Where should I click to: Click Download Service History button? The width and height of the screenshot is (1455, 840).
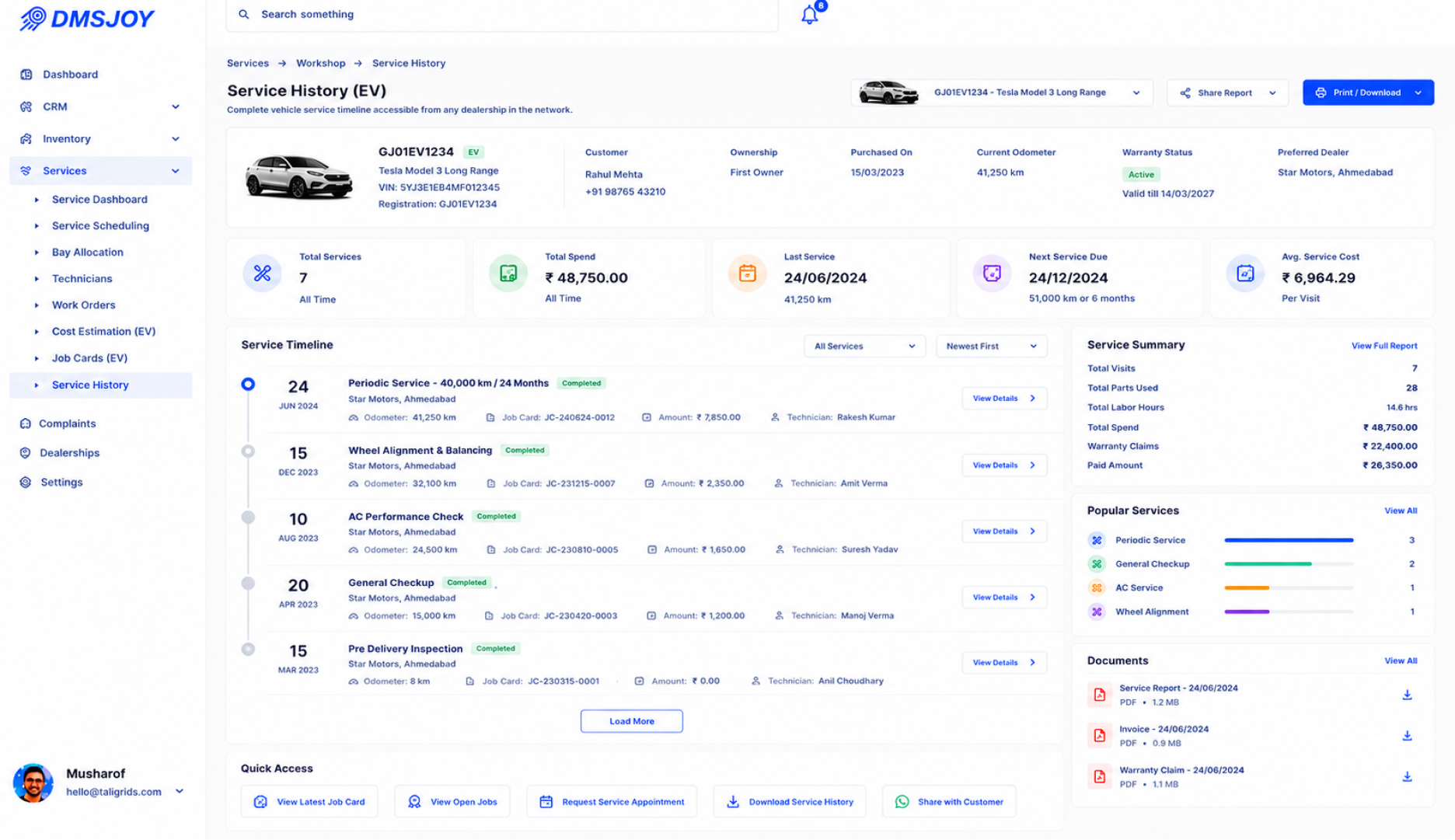pos(790,802)
